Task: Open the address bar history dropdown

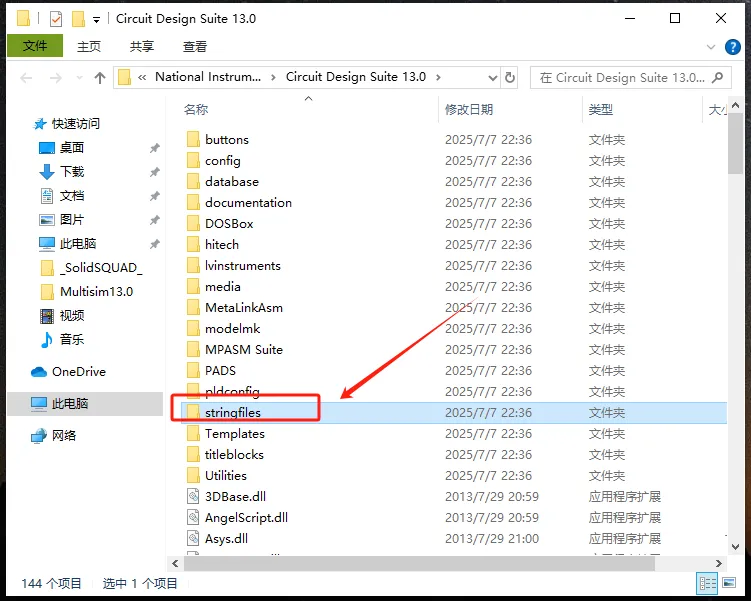Action: 492,78
